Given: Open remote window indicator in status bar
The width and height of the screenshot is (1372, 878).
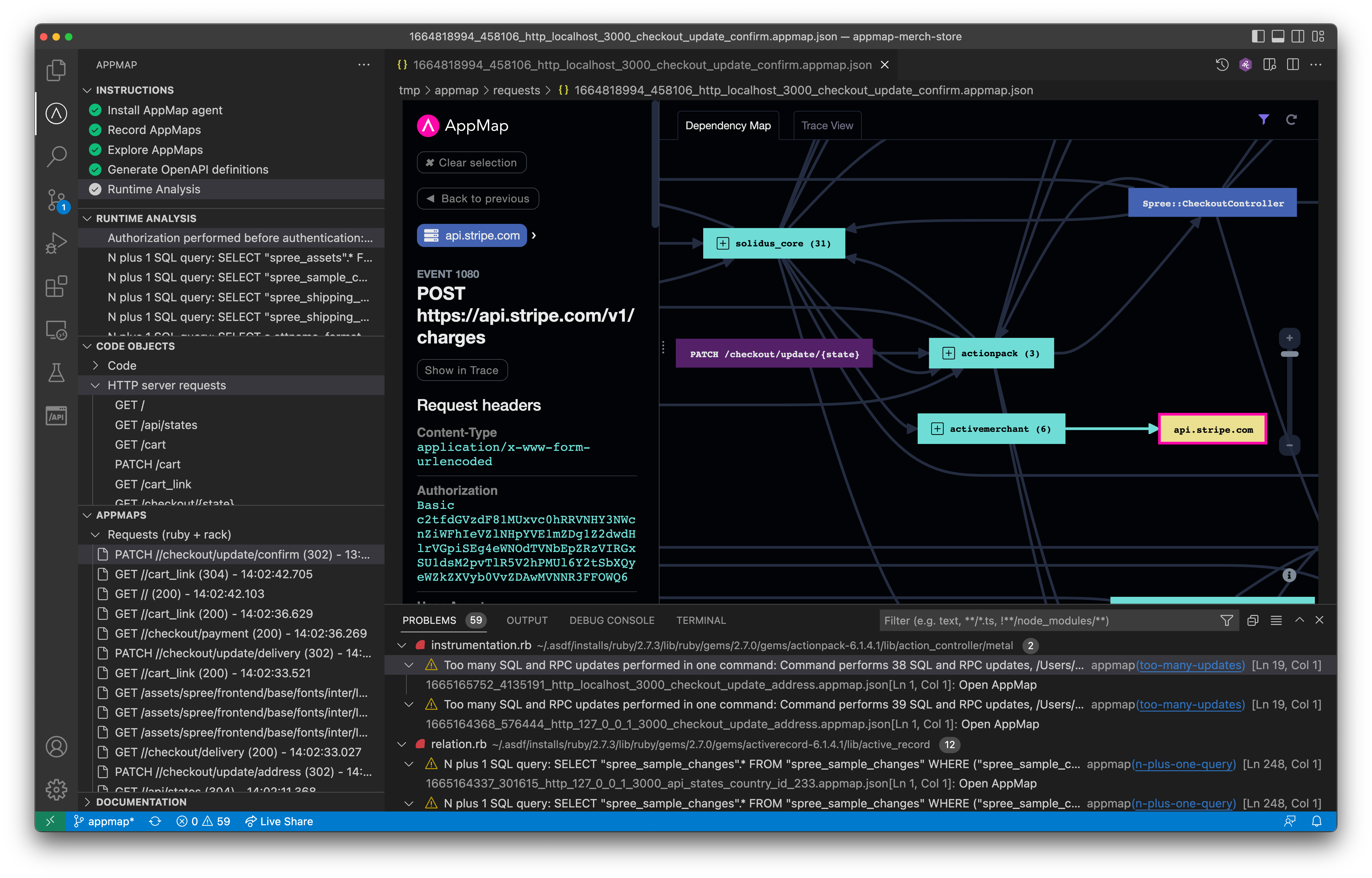Looking at the screenshot, I should click(50, 821).
